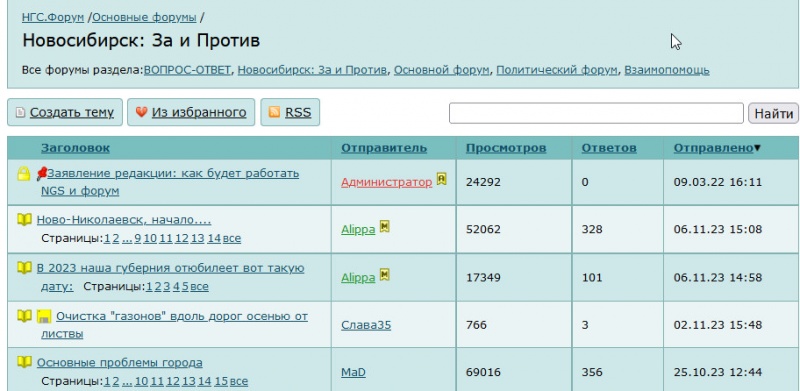The height and width of the screenshot is (391, 800).
Task: Click the heart icon on Из избранного
Action: [x=141, y=112]
